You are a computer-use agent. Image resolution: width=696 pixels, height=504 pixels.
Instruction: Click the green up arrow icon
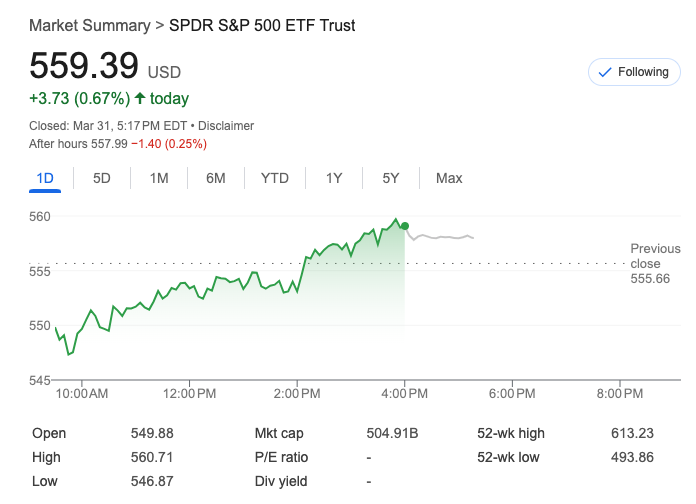140,98
